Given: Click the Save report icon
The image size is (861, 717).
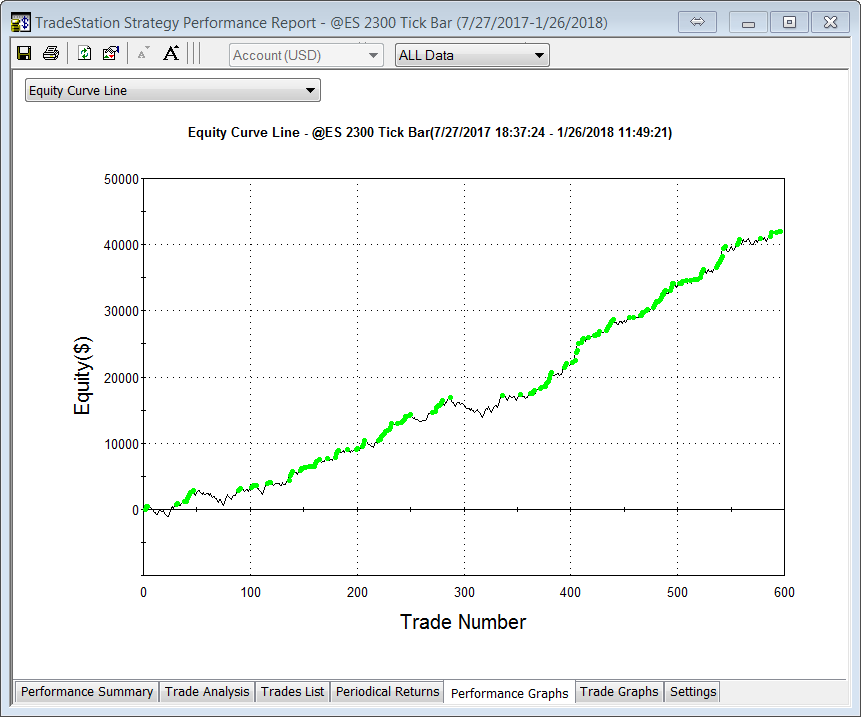Looking at the screenshot, I should (24, 54).
